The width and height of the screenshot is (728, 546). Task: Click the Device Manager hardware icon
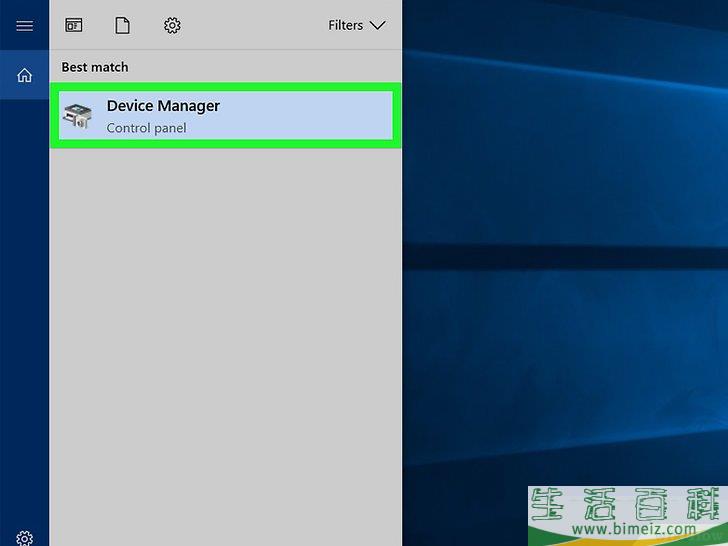[78, 117]
